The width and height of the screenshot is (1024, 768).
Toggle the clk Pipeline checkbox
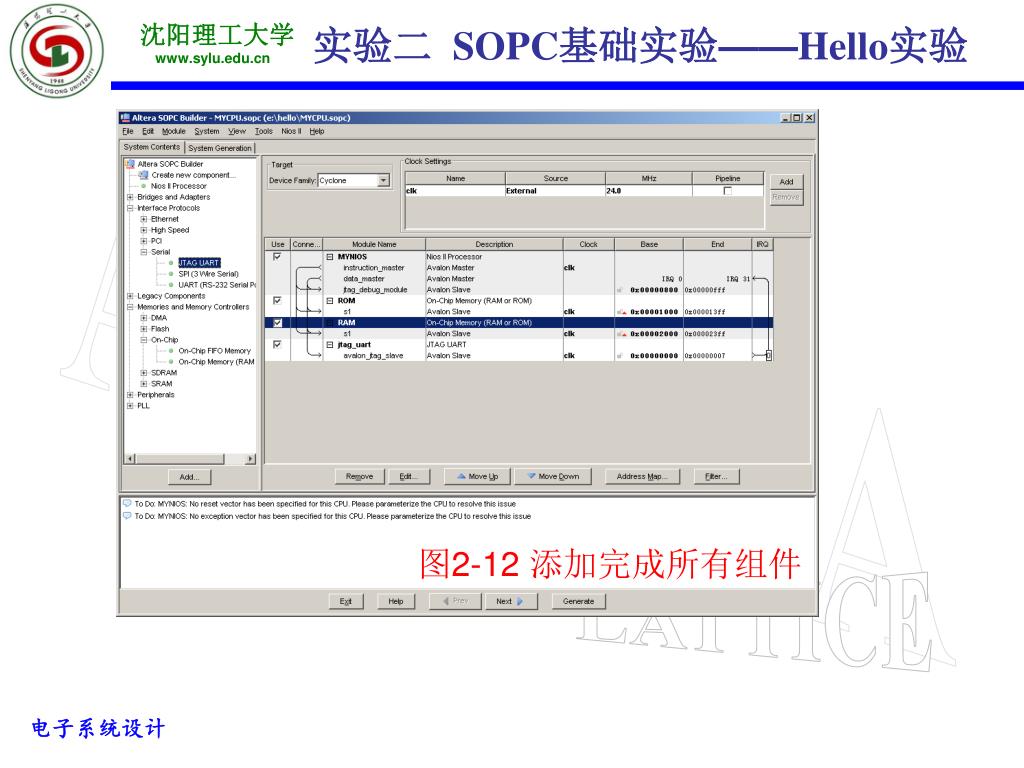click(x=728, y=191)
